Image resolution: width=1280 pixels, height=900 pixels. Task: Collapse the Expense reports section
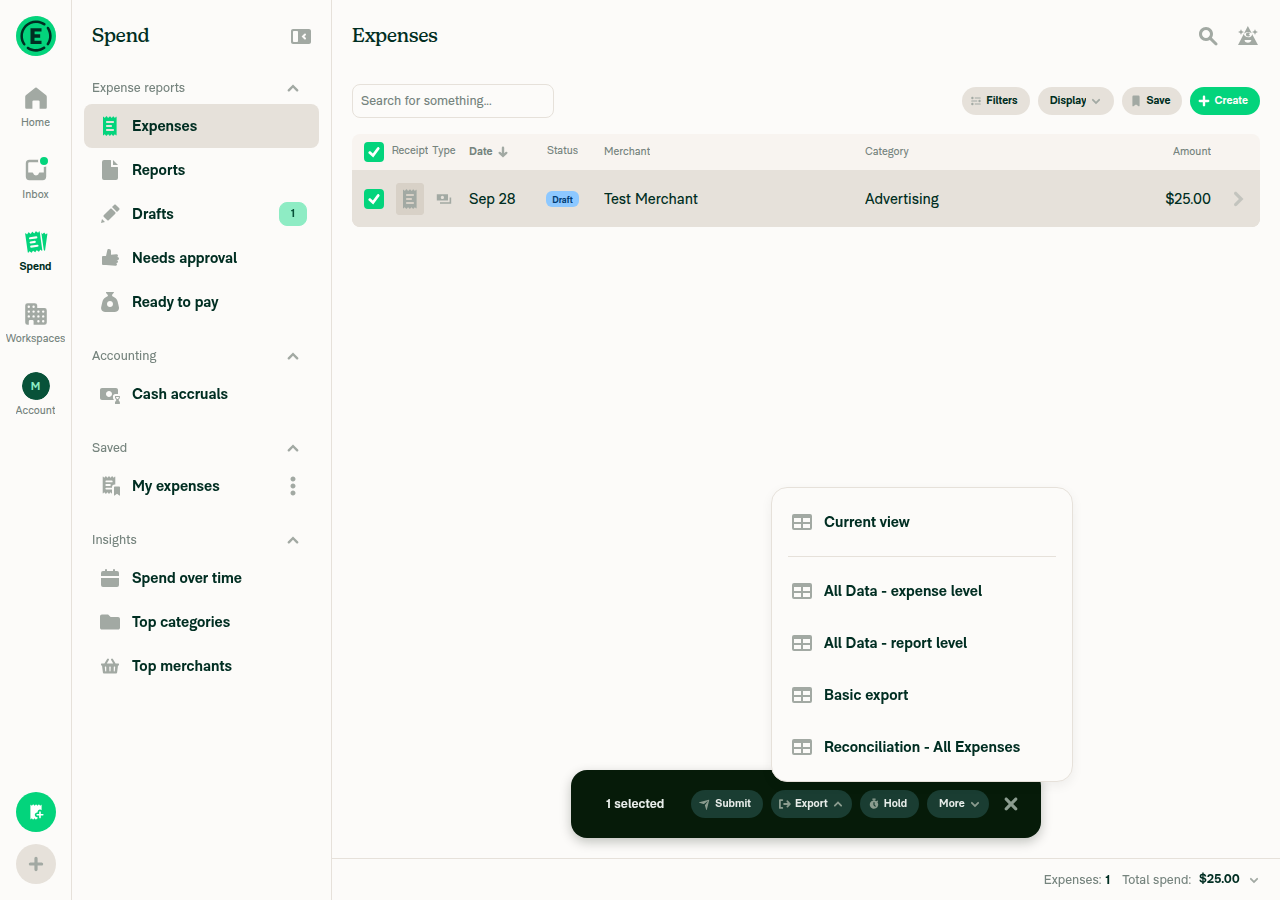tap(293, 88)
